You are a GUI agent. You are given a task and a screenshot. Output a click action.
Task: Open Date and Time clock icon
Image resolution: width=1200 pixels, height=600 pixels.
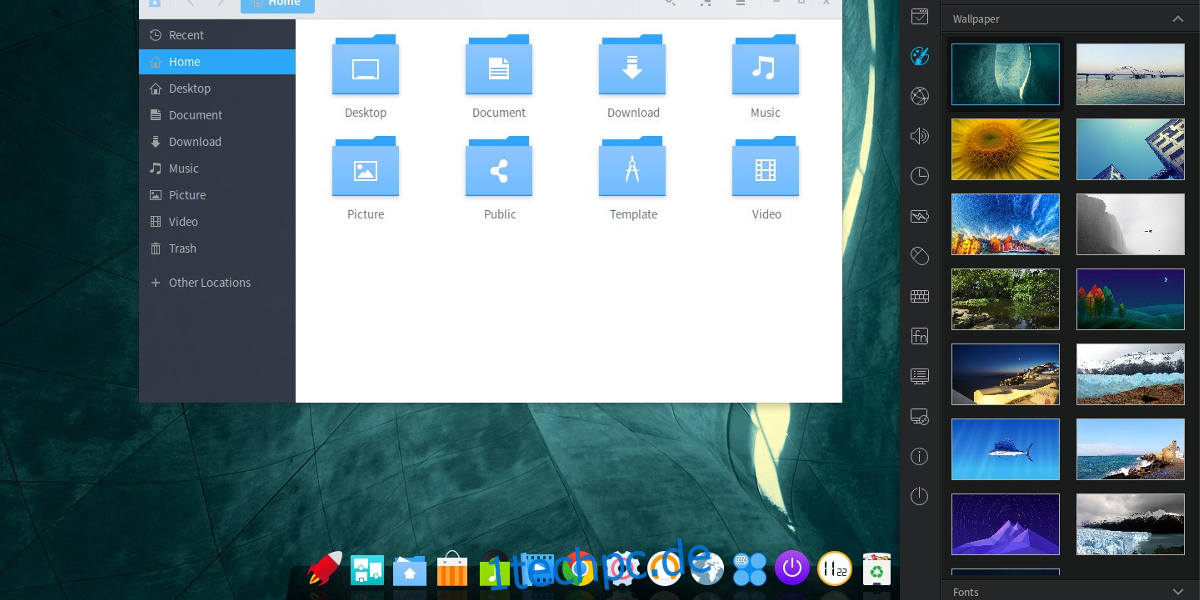pos(920,176)
